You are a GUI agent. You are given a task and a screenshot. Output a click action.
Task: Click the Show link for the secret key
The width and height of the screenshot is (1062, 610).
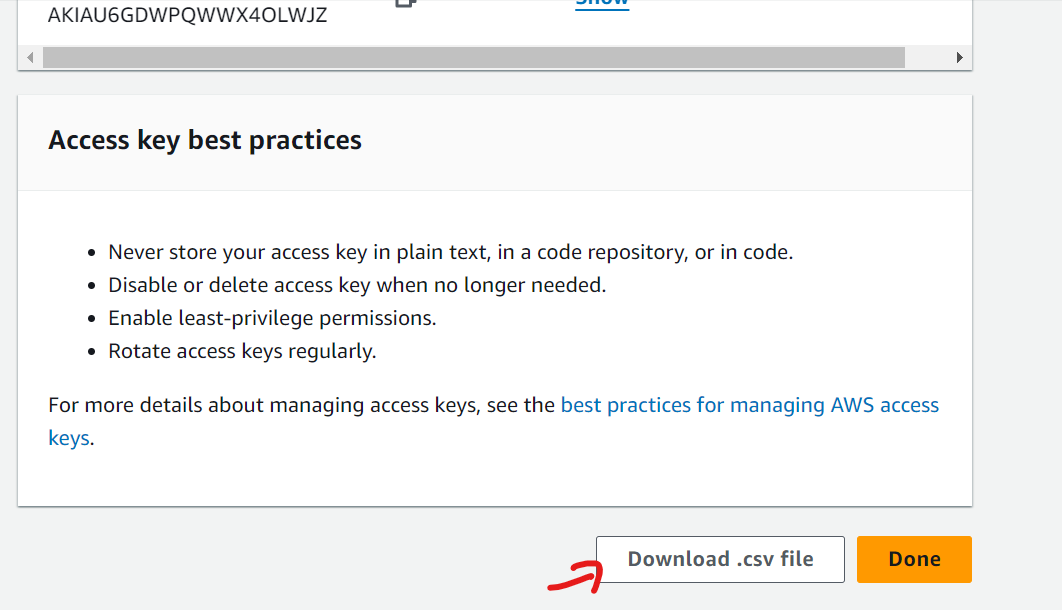pyautogui.click(x=602, y=3)
